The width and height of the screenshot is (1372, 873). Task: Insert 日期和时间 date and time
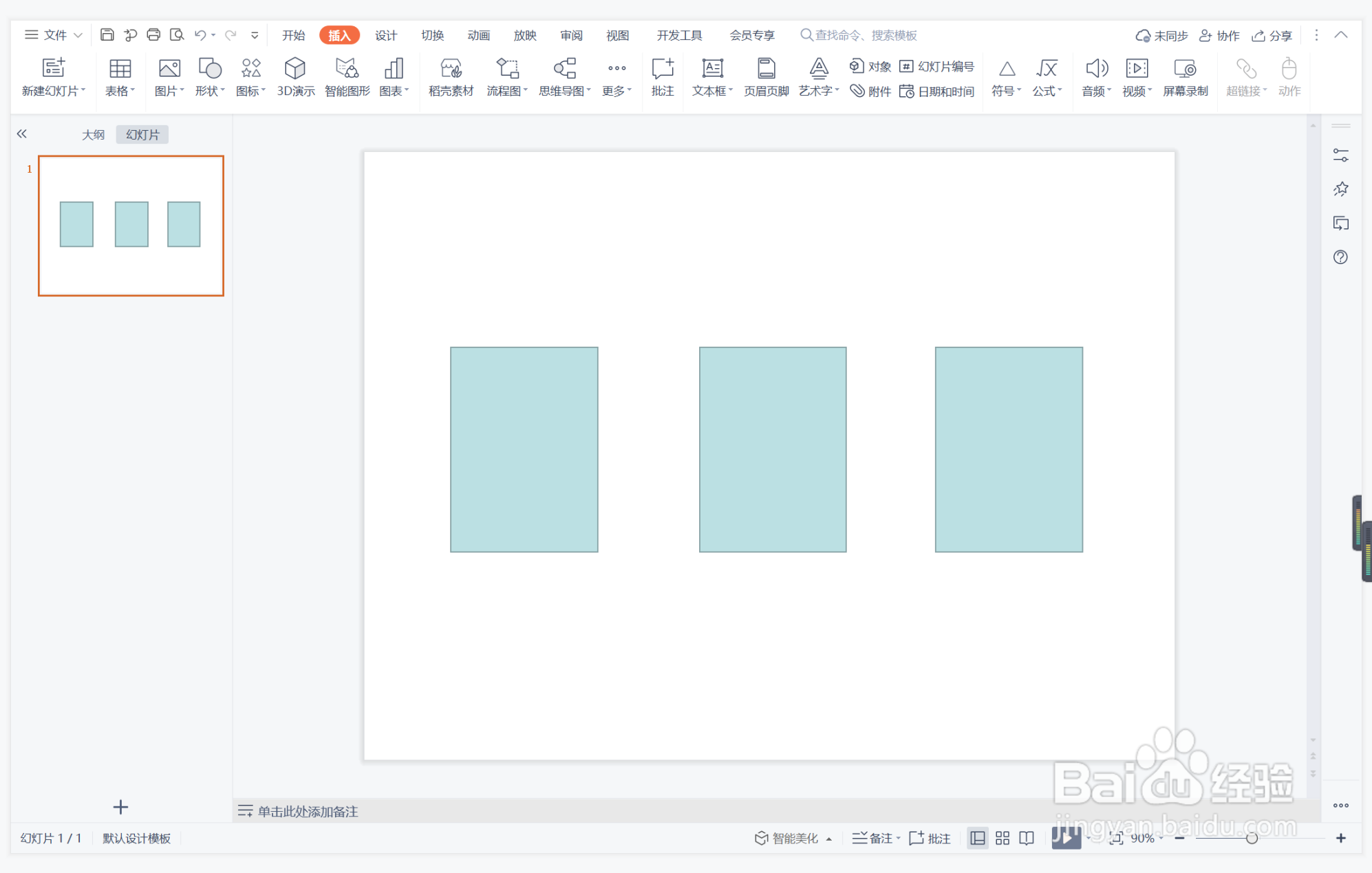pyautogui.click(x=937, y=91)
